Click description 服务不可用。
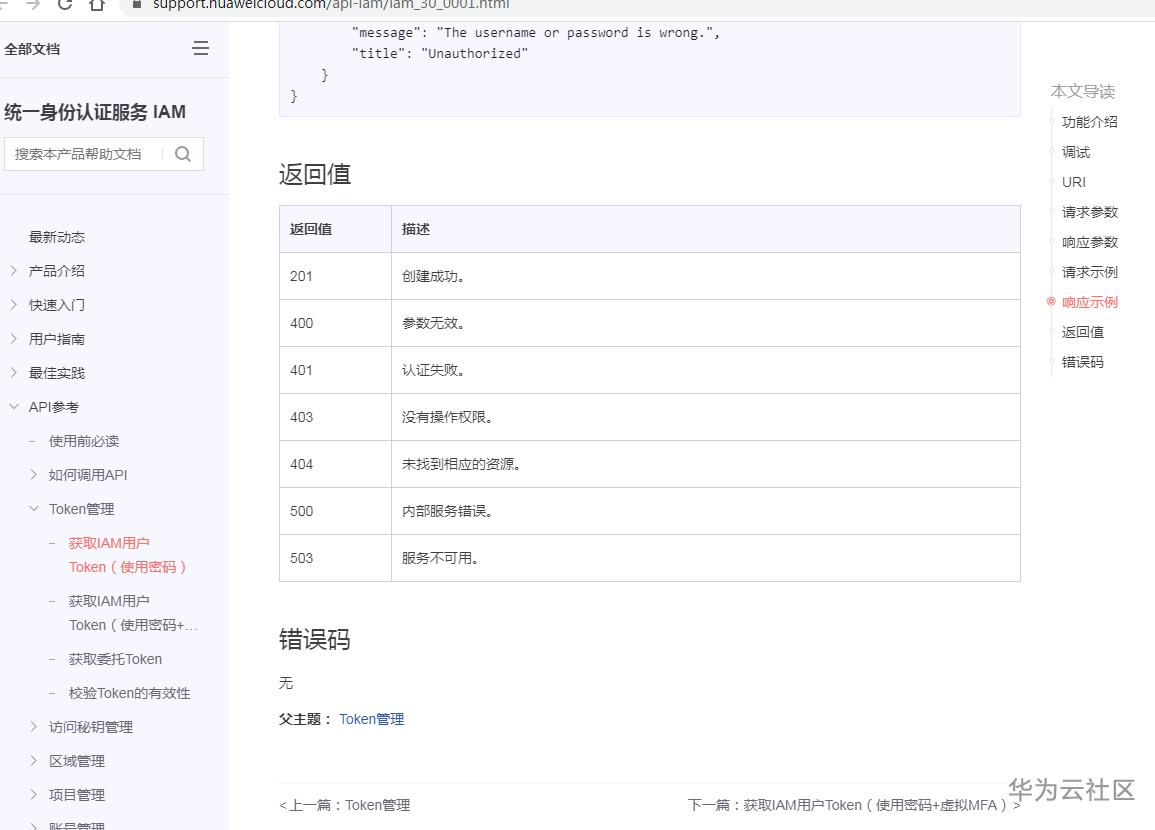Screen dimensions: 1155x830 pyautogui.click(x=440, y=558)
